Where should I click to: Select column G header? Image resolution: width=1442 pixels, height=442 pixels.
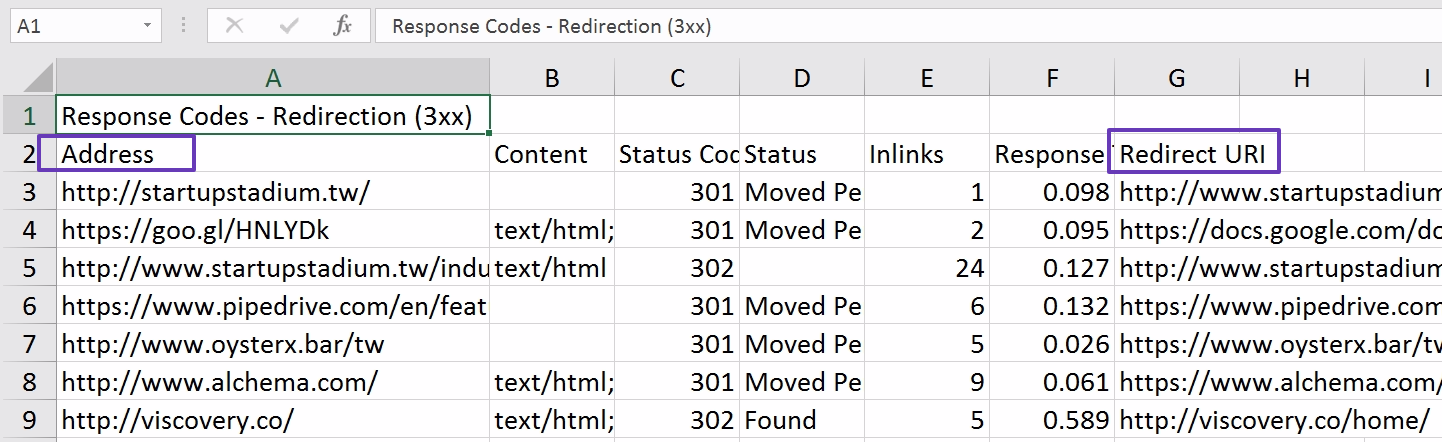click(1177, 78)
